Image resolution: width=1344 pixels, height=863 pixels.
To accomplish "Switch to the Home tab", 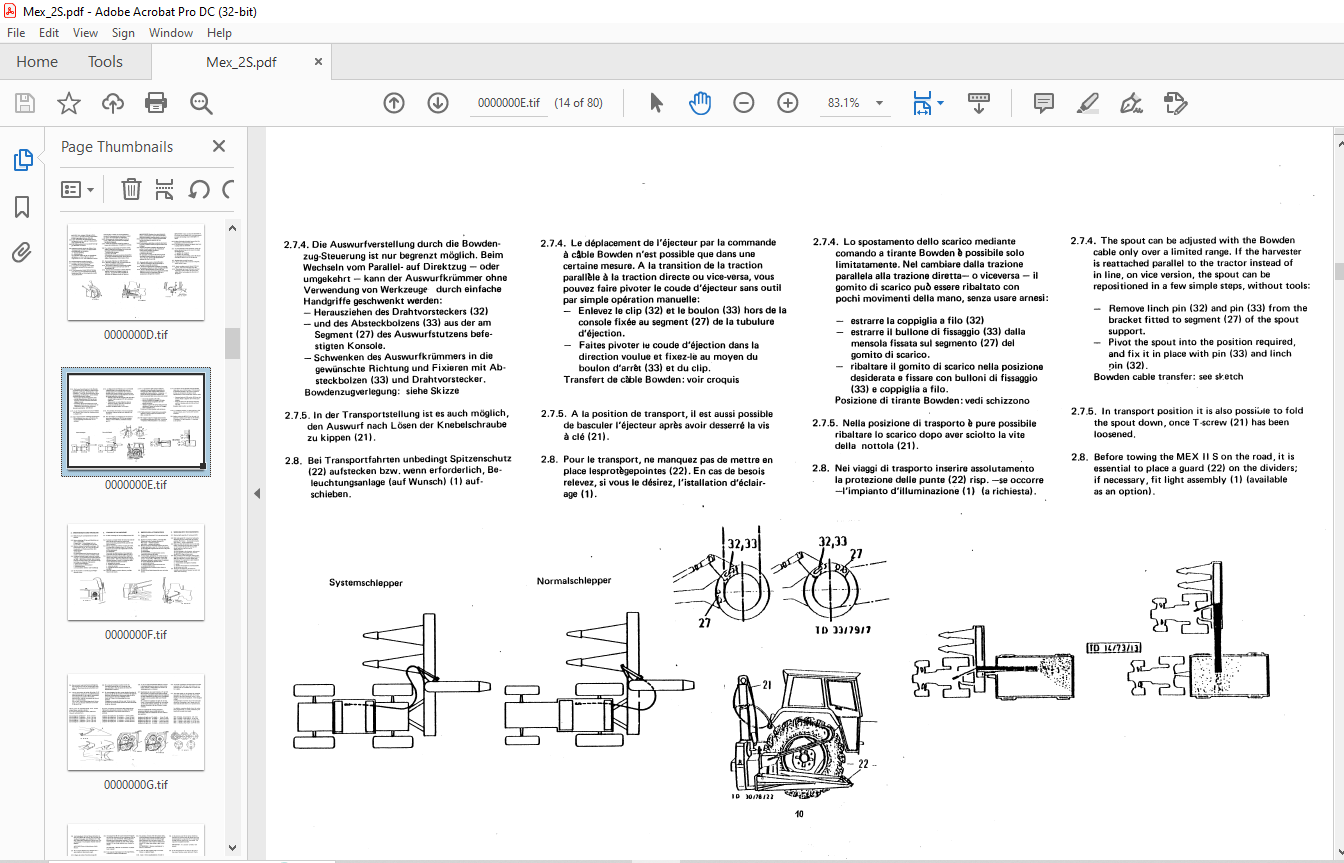I will (x=37, y=62).
